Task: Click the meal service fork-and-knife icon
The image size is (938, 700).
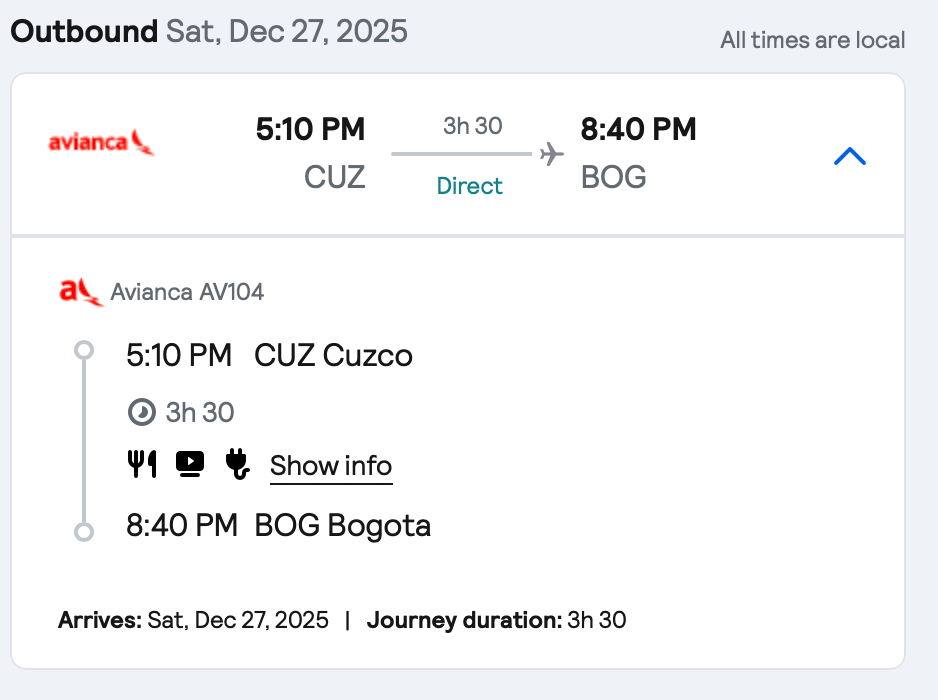Action: (142, 463)
